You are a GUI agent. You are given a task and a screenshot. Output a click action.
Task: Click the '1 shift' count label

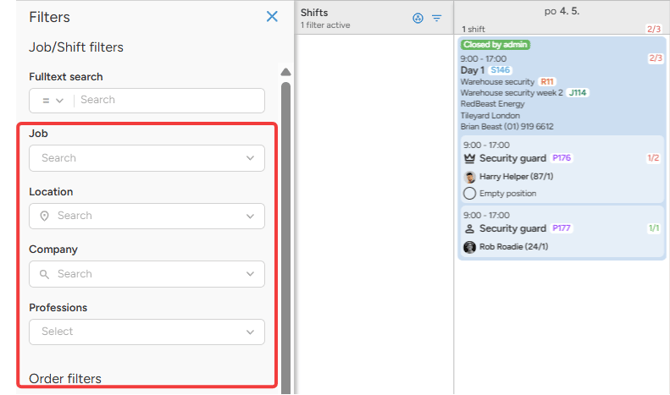coord(473,29)
